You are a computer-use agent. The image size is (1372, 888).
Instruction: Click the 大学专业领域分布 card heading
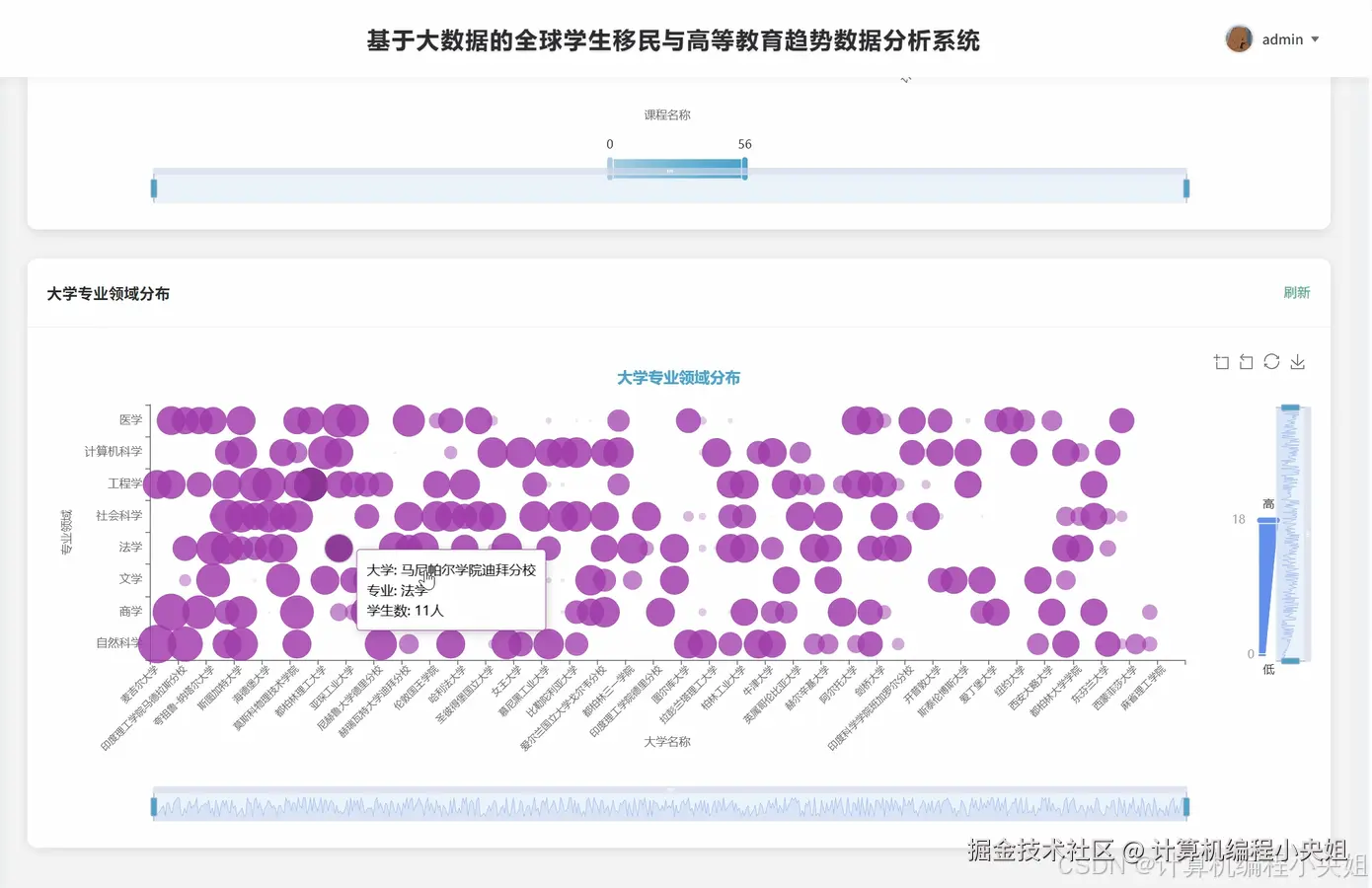pyautogui.click(x=109, y=293)
